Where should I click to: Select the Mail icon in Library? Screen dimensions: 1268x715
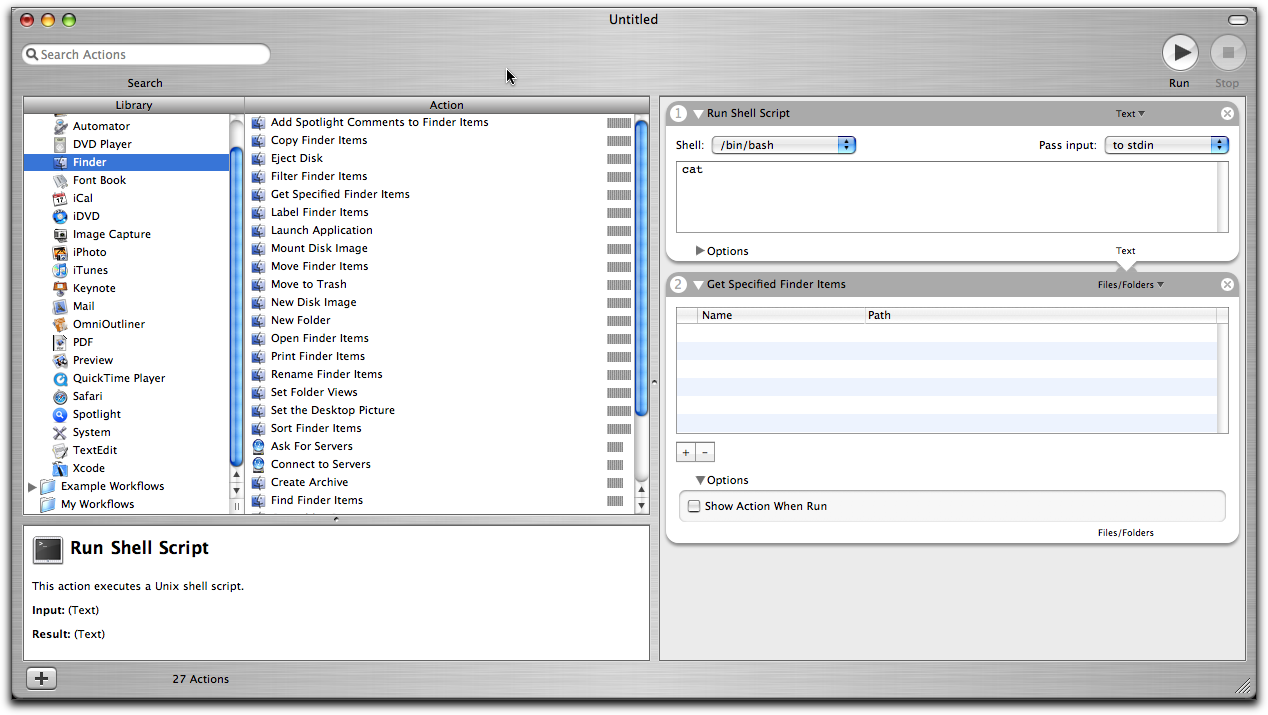[x=60, y=306]
